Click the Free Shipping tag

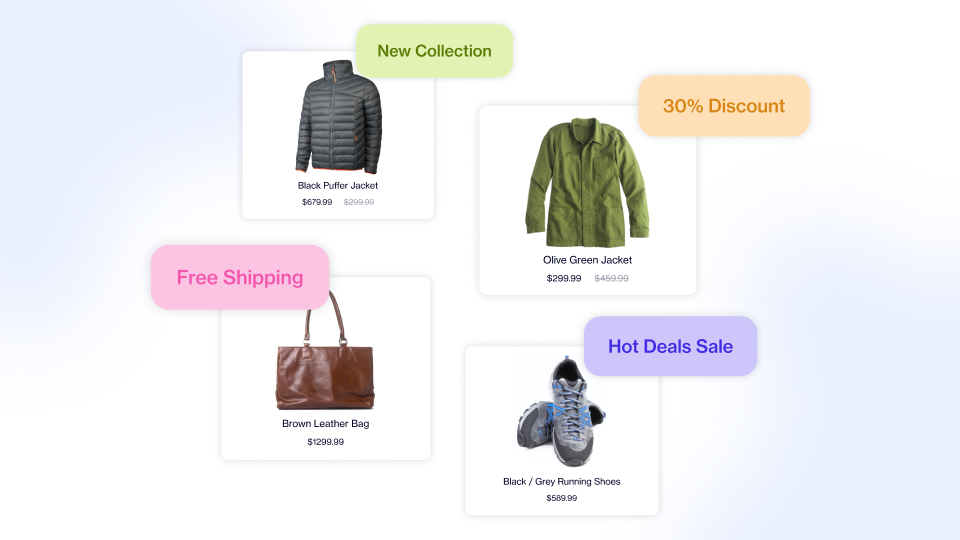pos(240,277)
